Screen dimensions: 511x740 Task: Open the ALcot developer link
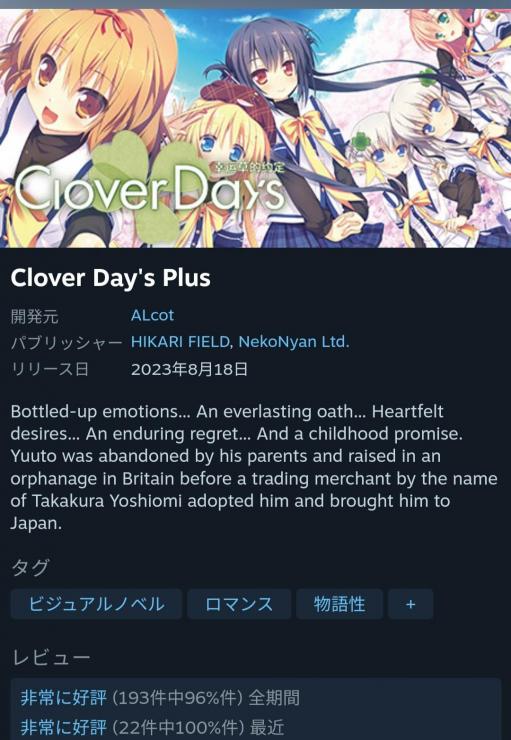pos(152,315)
